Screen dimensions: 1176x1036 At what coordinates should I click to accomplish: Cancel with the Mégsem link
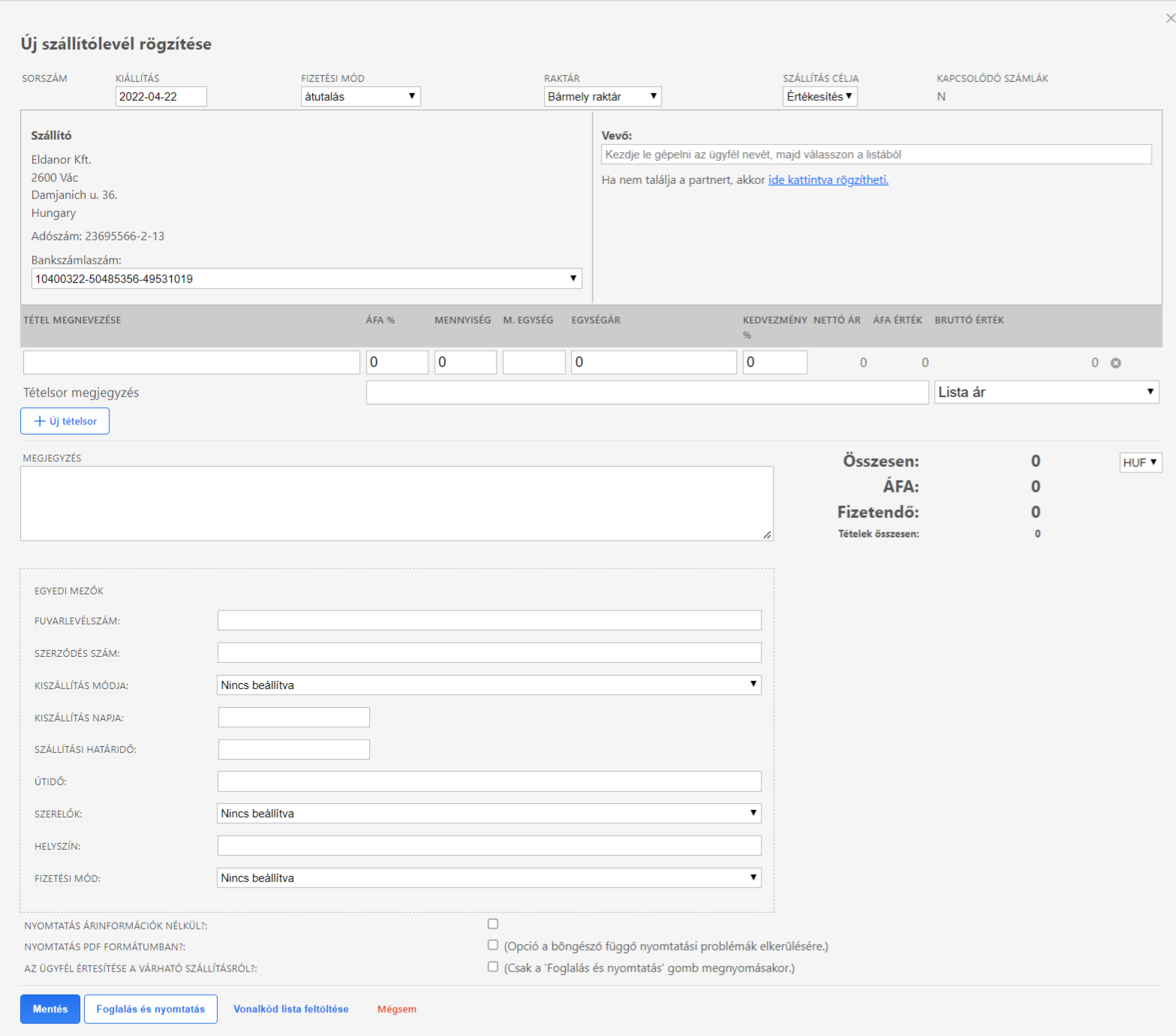[397, 1009]
